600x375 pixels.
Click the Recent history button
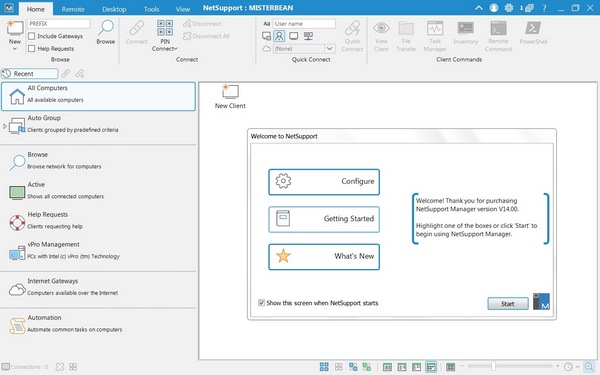29,73
